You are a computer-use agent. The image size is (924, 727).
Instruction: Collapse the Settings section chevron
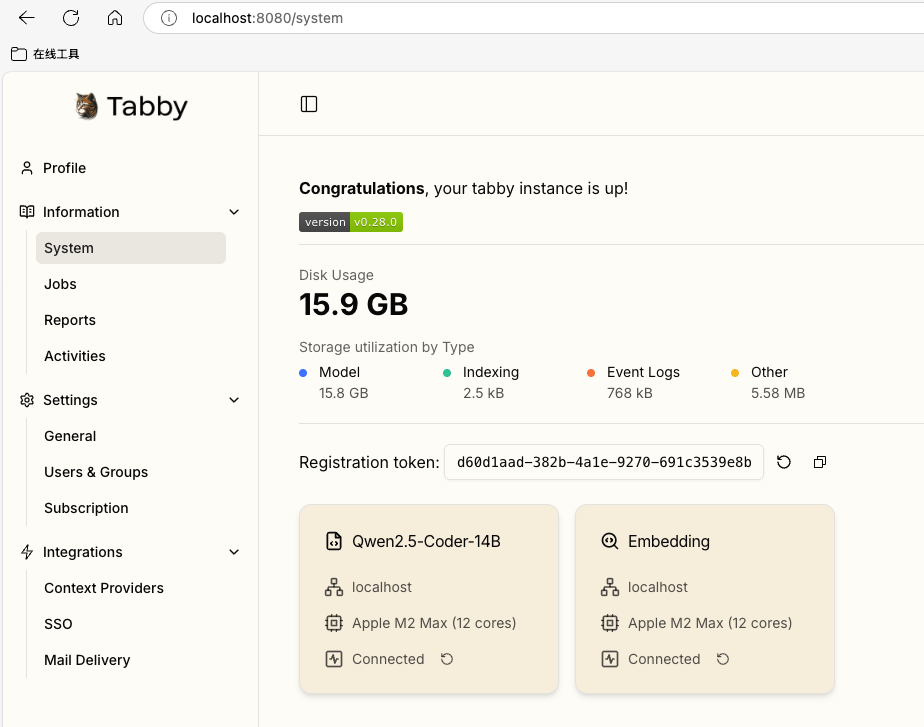pos(234,400)
